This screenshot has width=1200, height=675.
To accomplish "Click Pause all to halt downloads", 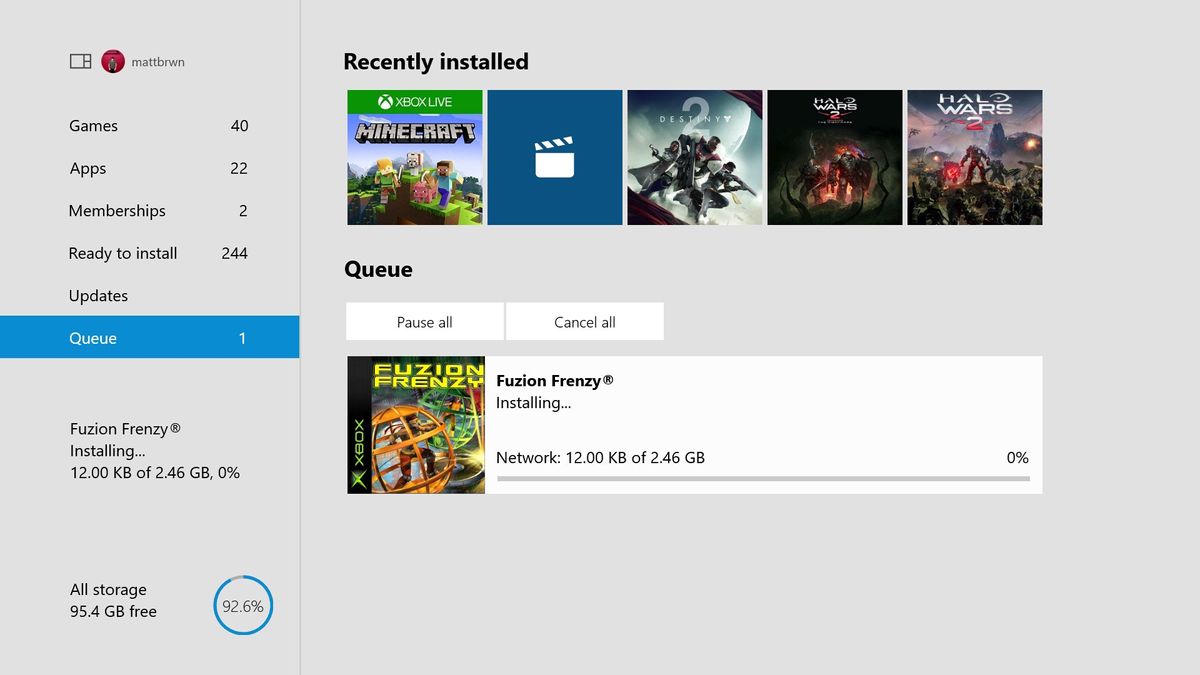I will pyautogui.click(x=424, y=321).
